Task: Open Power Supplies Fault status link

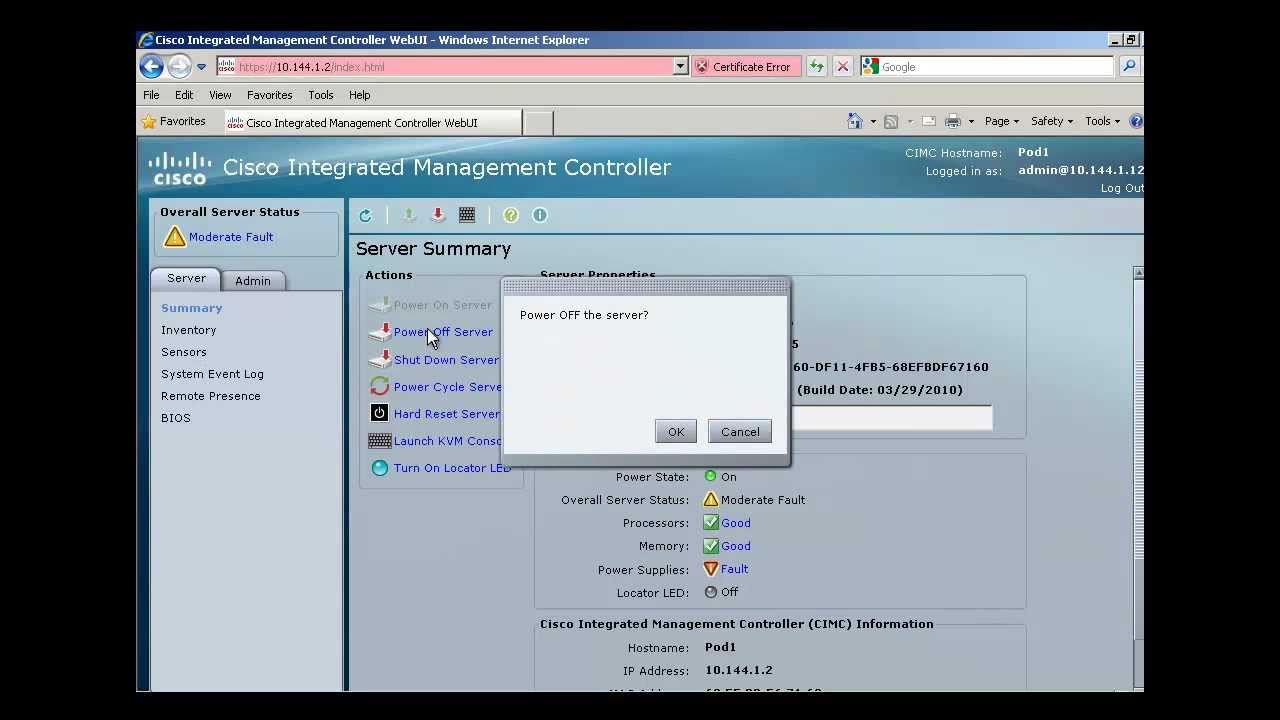Action: [735, 569]
